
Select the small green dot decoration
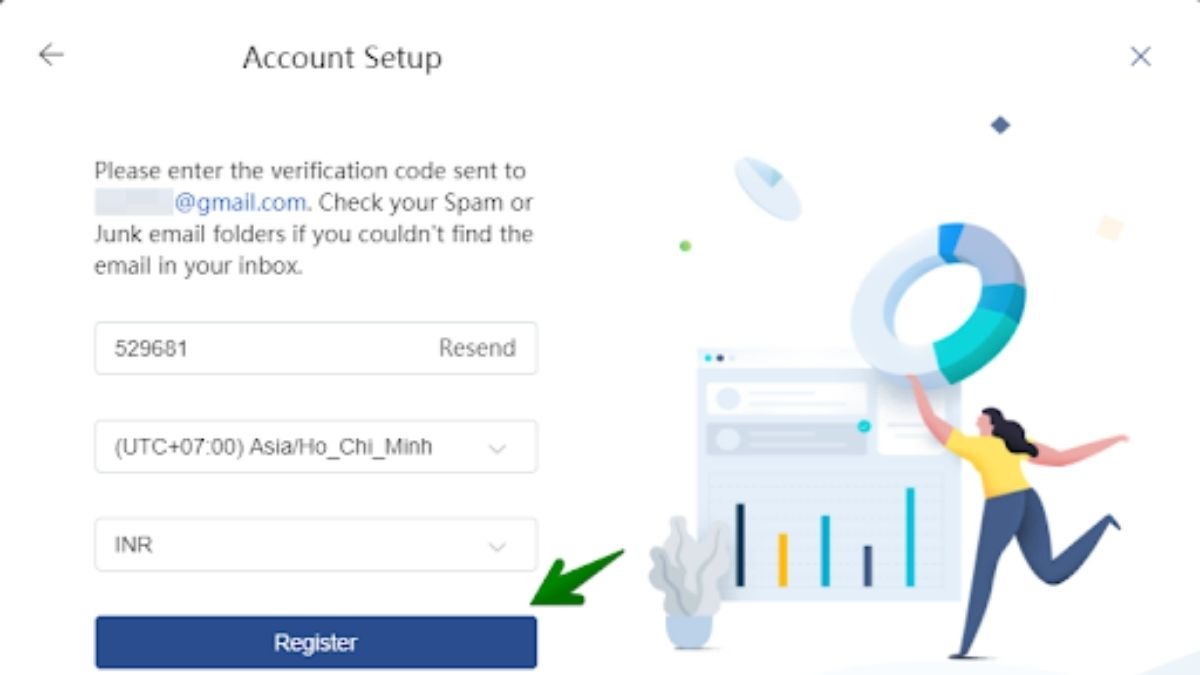point(685,245)
